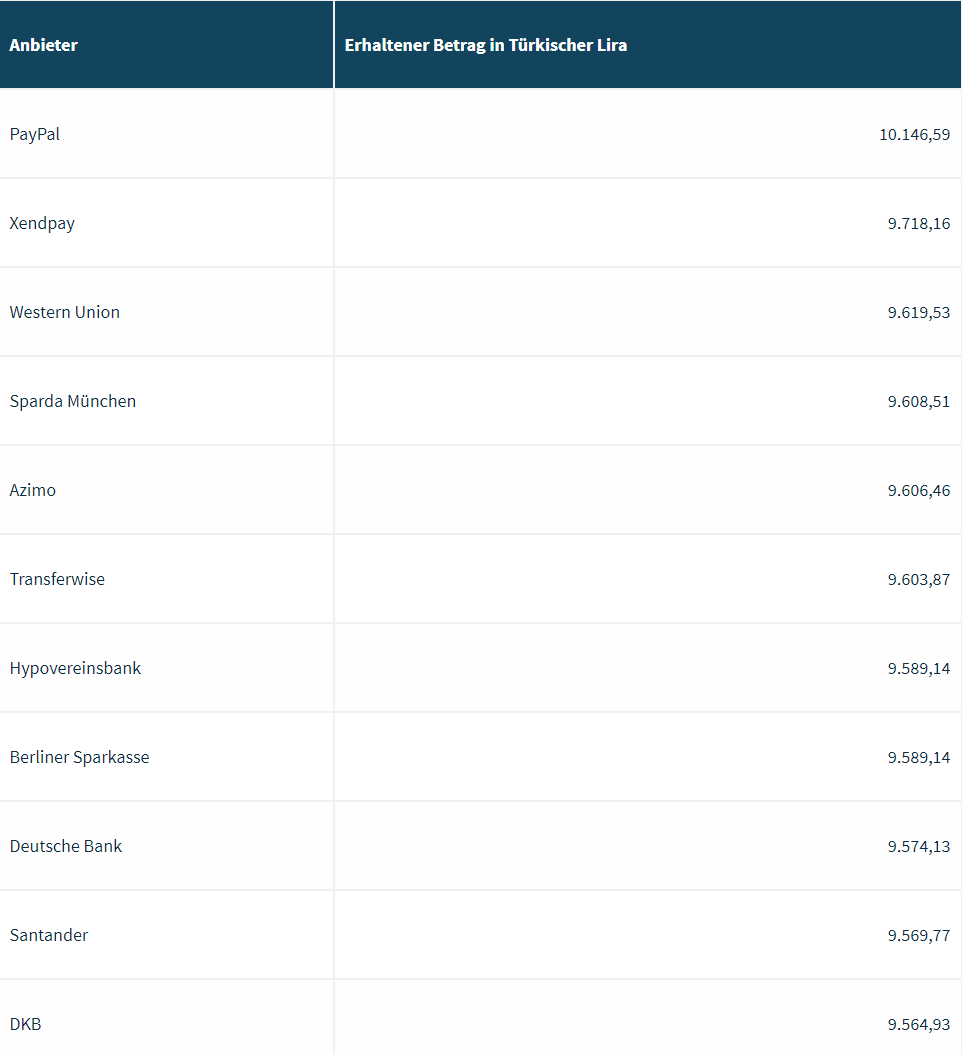Click the 9.574,13 amount
The height and width of the screenshot is (1055, 963).
[x=918, y=846]
